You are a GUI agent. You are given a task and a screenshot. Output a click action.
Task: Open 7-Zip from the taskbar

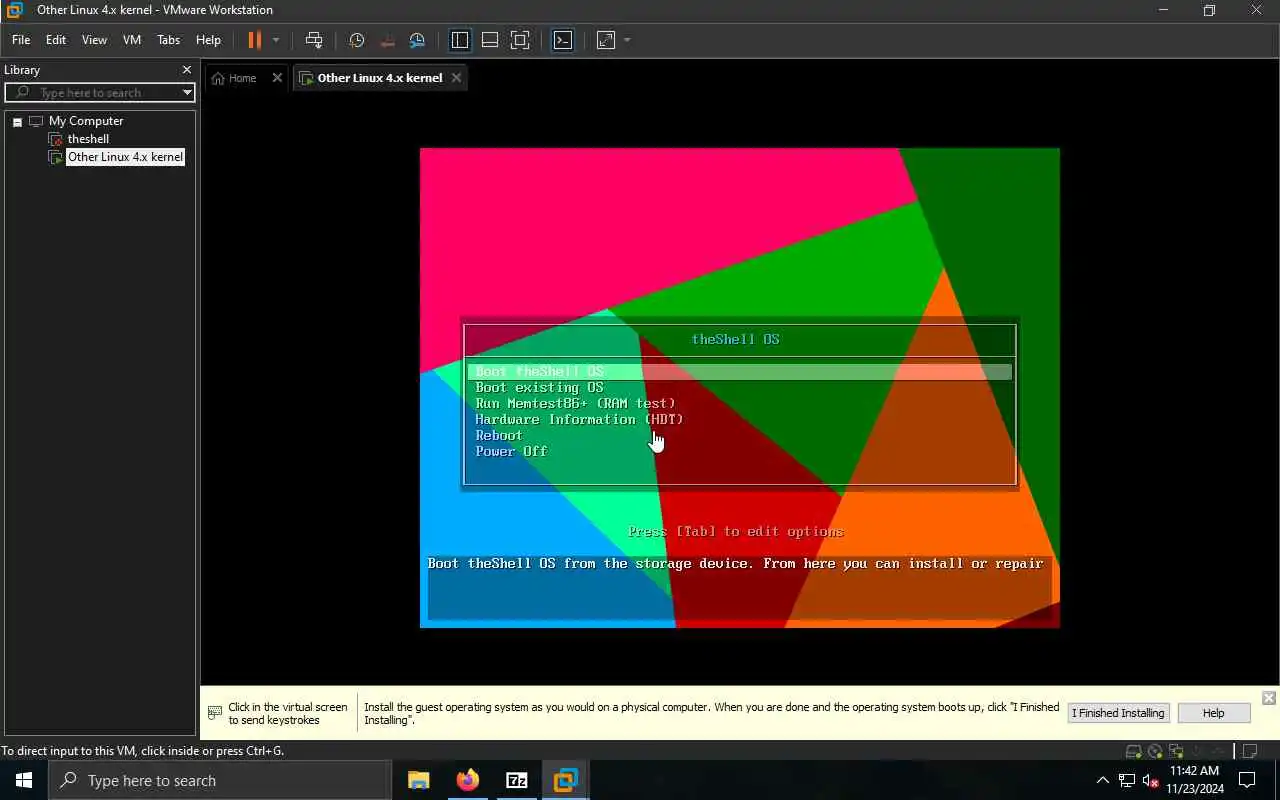point(517,780)
